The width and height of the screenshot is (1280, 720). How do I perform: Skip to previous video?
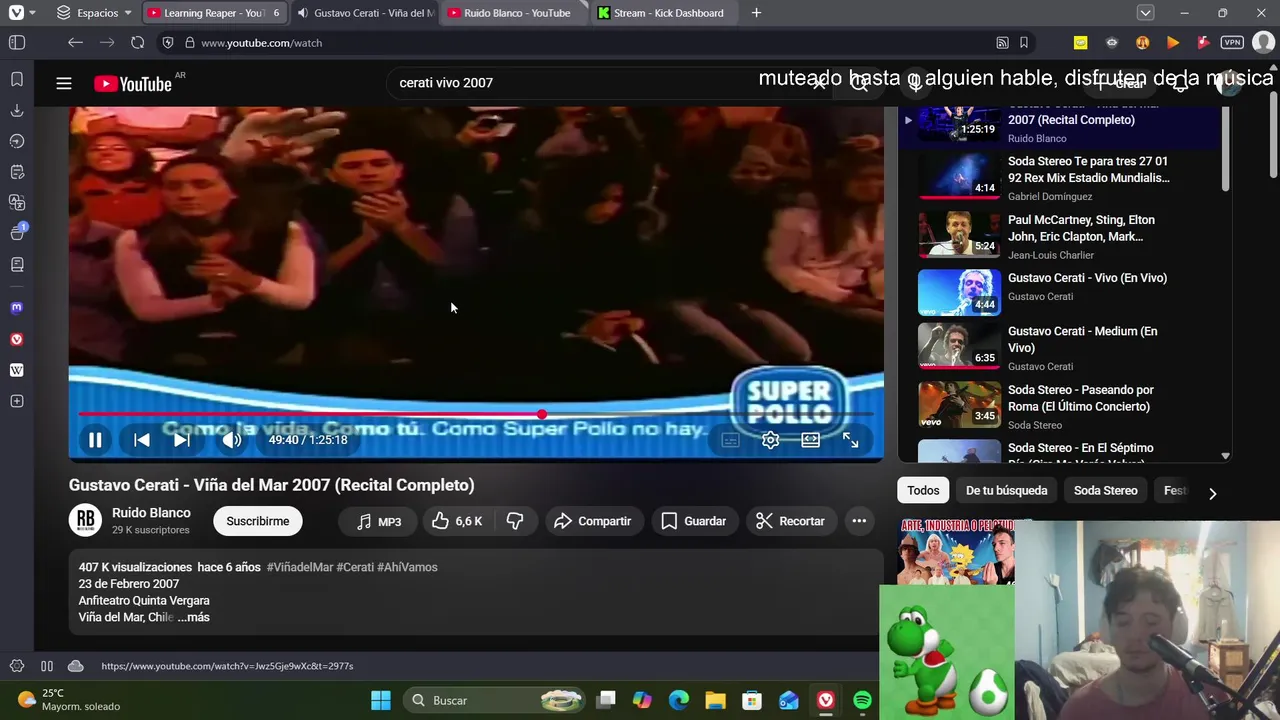pyautogui.click(x=142, y=440)
